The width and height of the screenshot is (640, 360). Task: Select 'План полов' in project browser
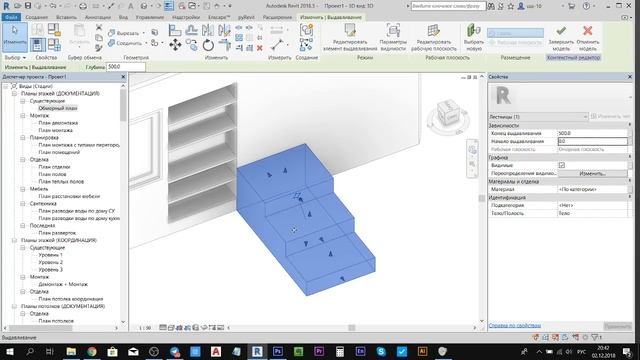coord(52,174)
